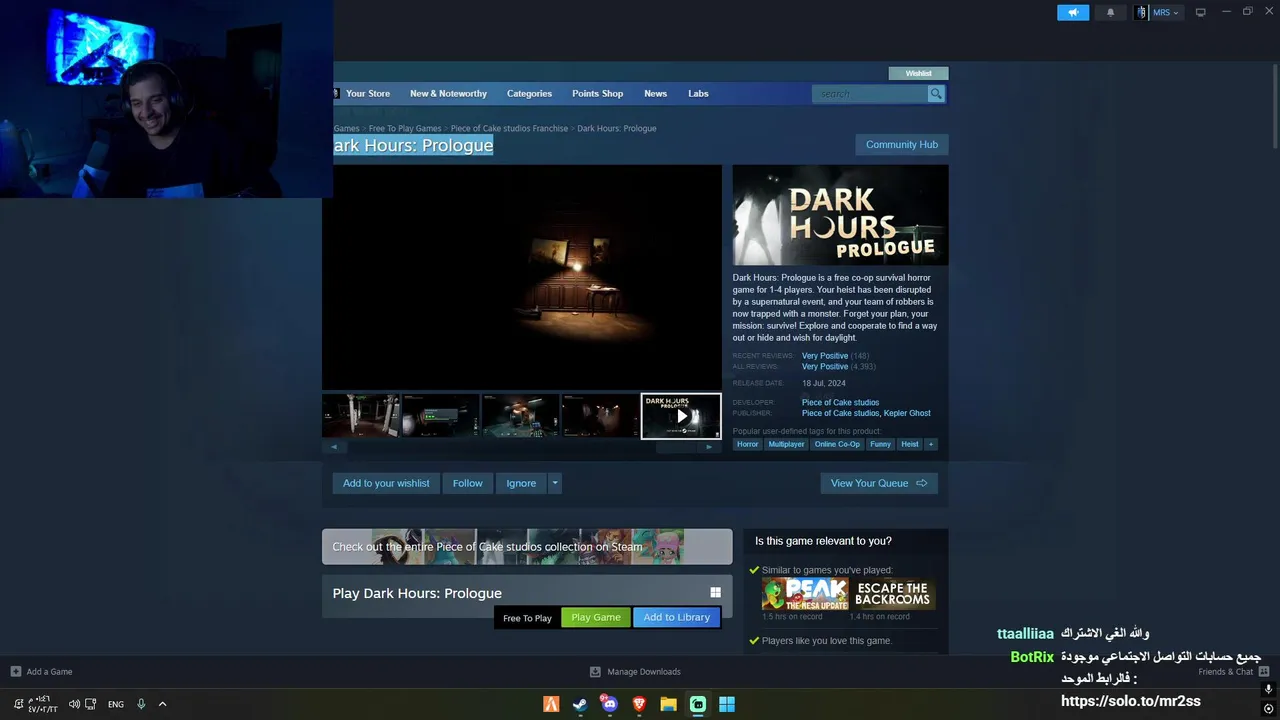Open Friends & Chat
This screenshot has height=720, width=1280.
tap(1234, 672)
